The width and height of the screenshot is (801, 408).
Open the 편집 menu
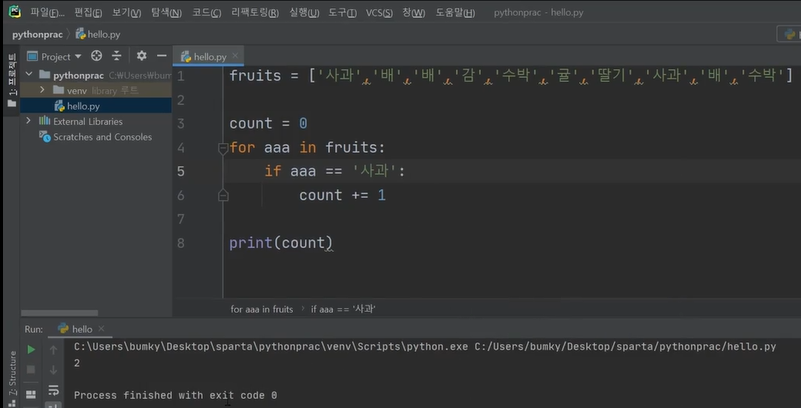pyautogui.click(x=88, y=13)
